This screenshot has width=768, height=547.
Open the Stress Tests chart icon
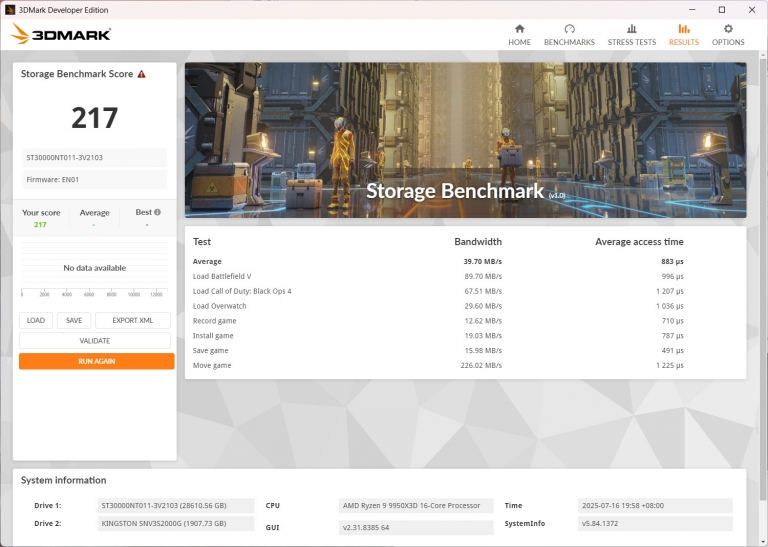(632, 29)
